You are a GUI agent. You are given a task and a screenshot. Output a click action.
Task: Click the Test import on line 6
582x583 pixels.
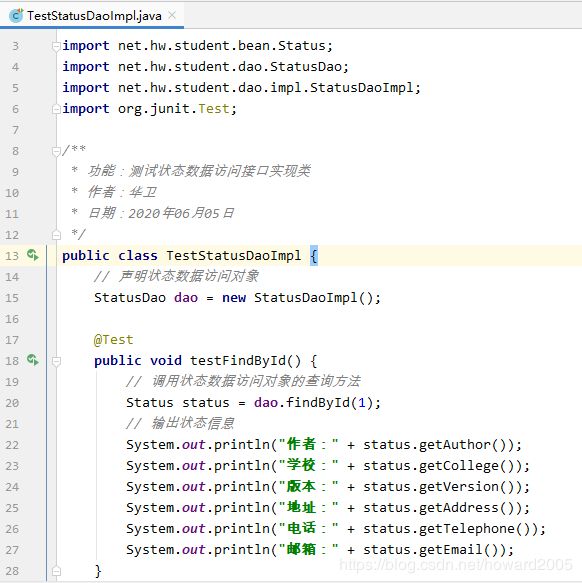(214, 109)
